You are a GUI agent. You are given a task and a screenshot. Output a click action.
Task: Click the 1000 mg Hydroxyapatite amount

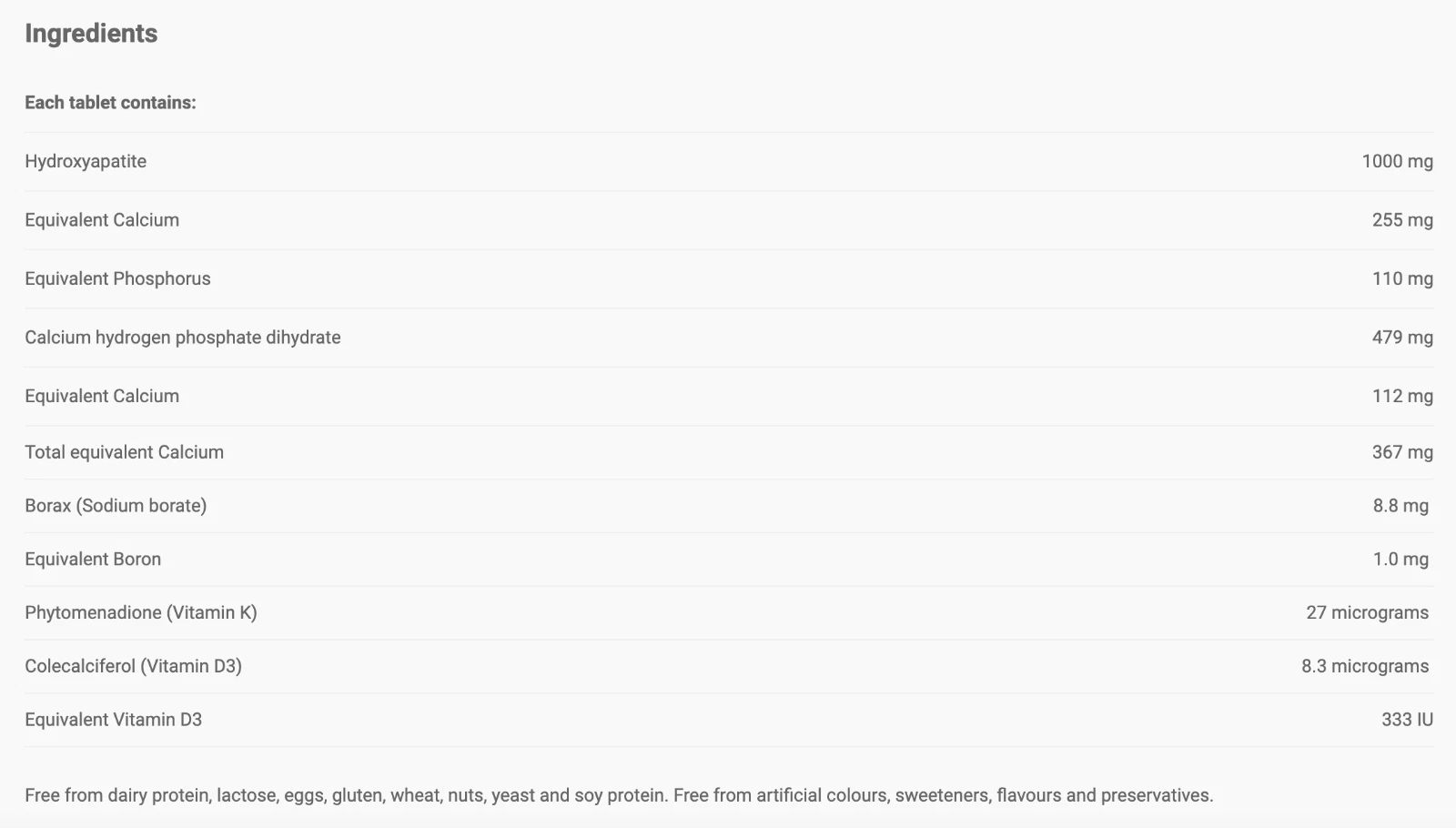(1397, 161)
